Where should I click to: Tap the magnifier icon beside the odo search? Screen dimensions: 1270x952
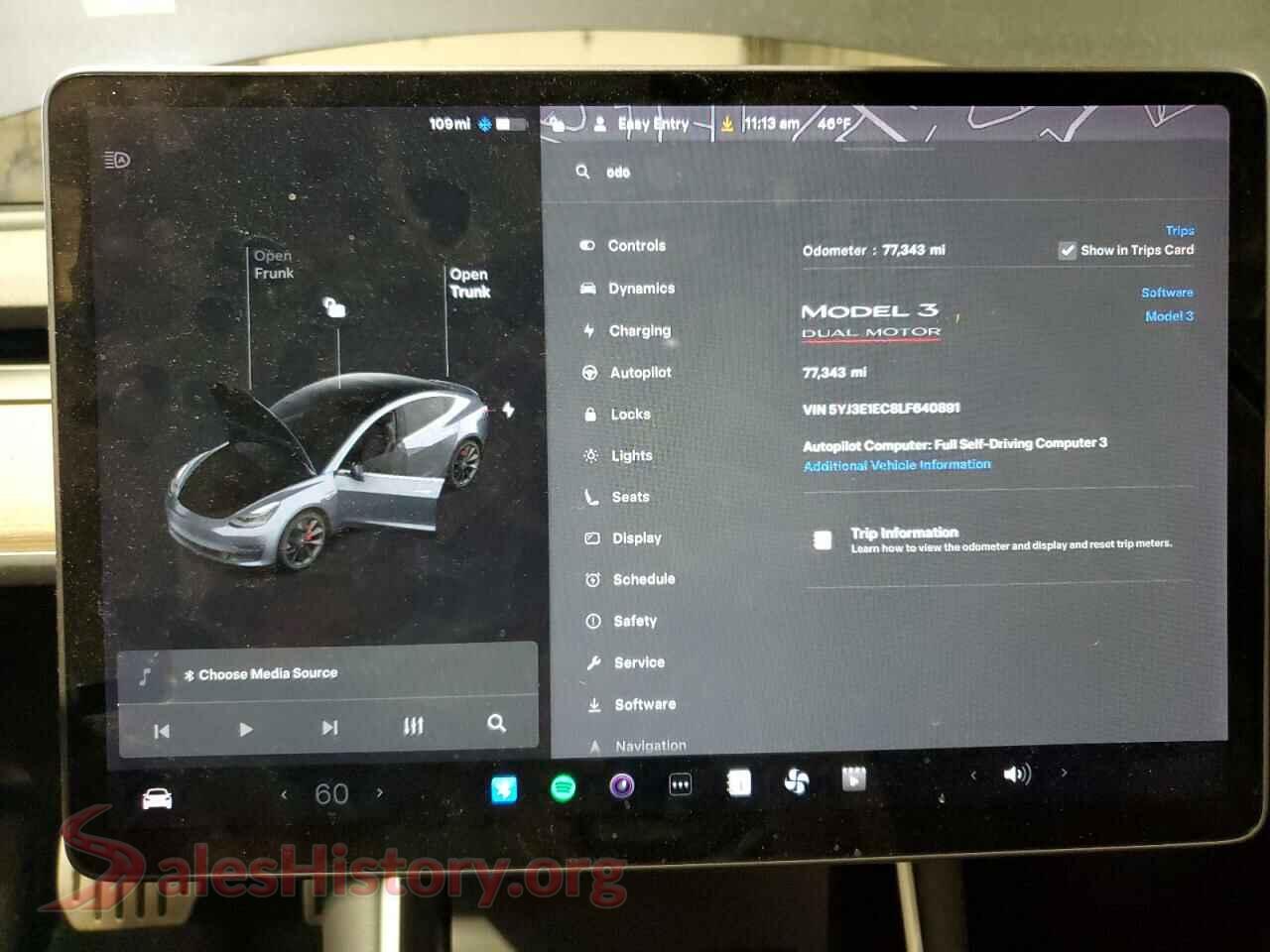[x=582, y=172]
